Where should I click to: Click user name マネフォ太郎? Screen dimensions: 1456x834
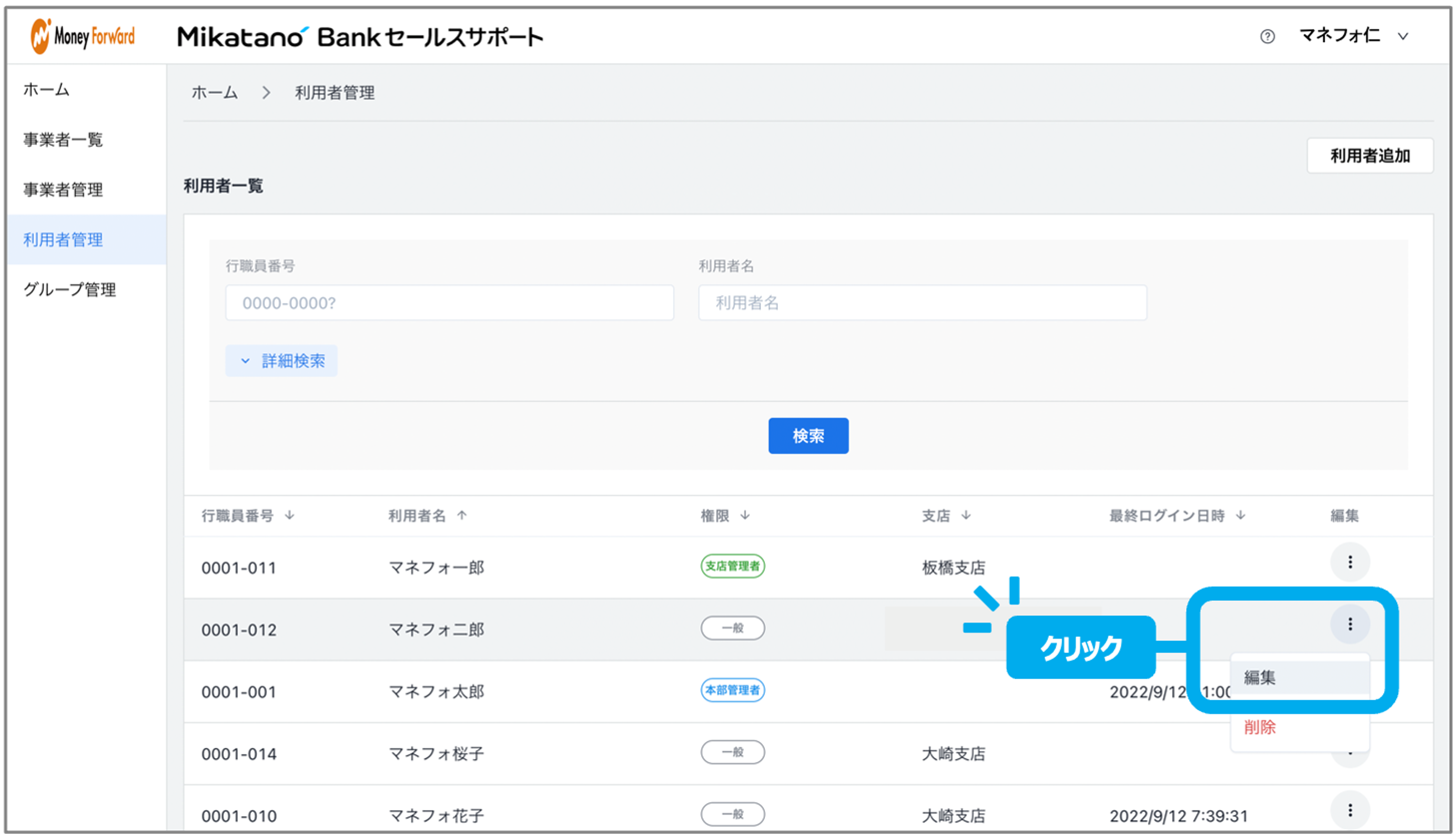[436, 692]
